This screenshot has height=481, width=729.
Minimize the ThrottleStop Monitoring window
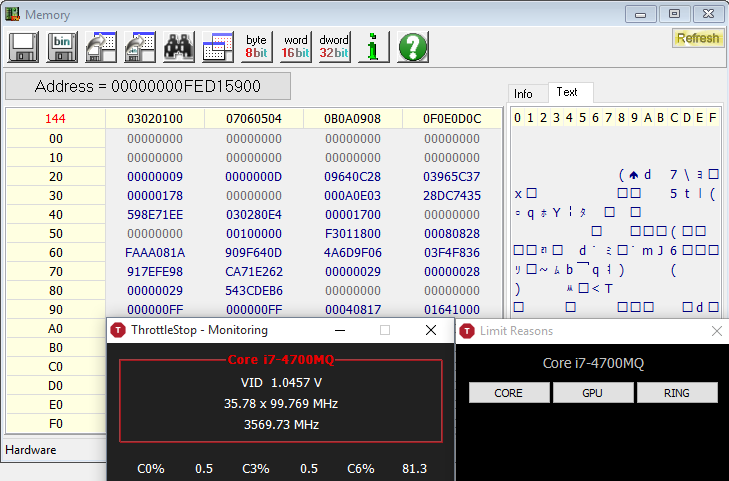click(339, 330)
